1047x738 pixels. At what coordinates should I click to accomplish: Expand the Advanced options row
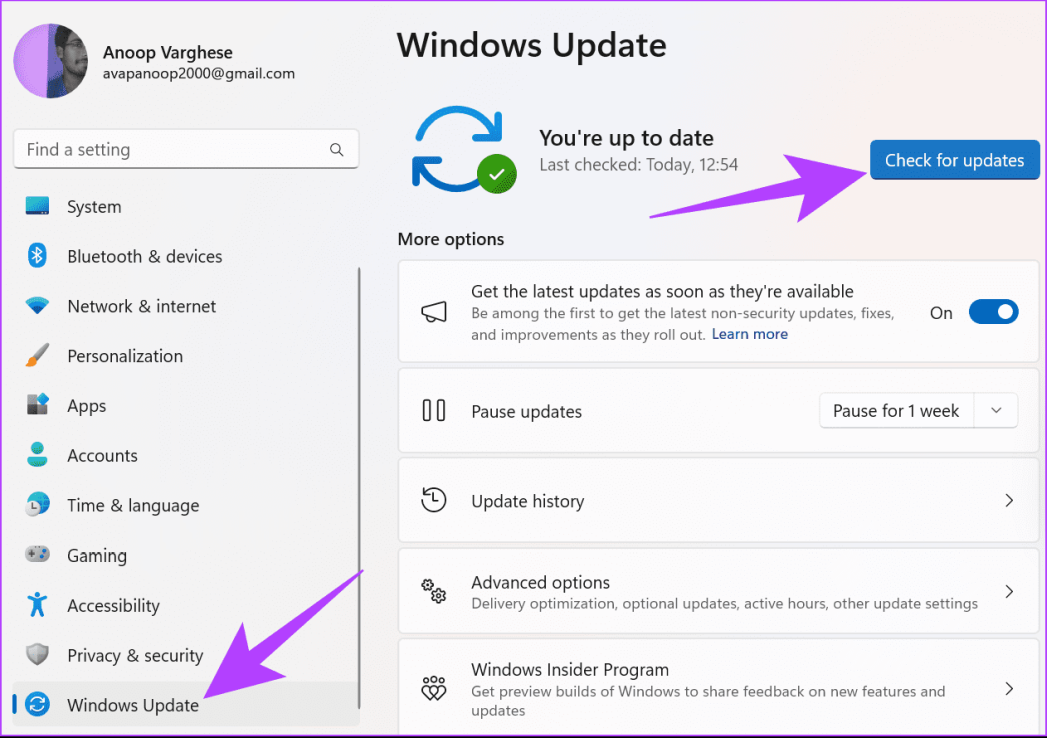[x=1009, y=591]
